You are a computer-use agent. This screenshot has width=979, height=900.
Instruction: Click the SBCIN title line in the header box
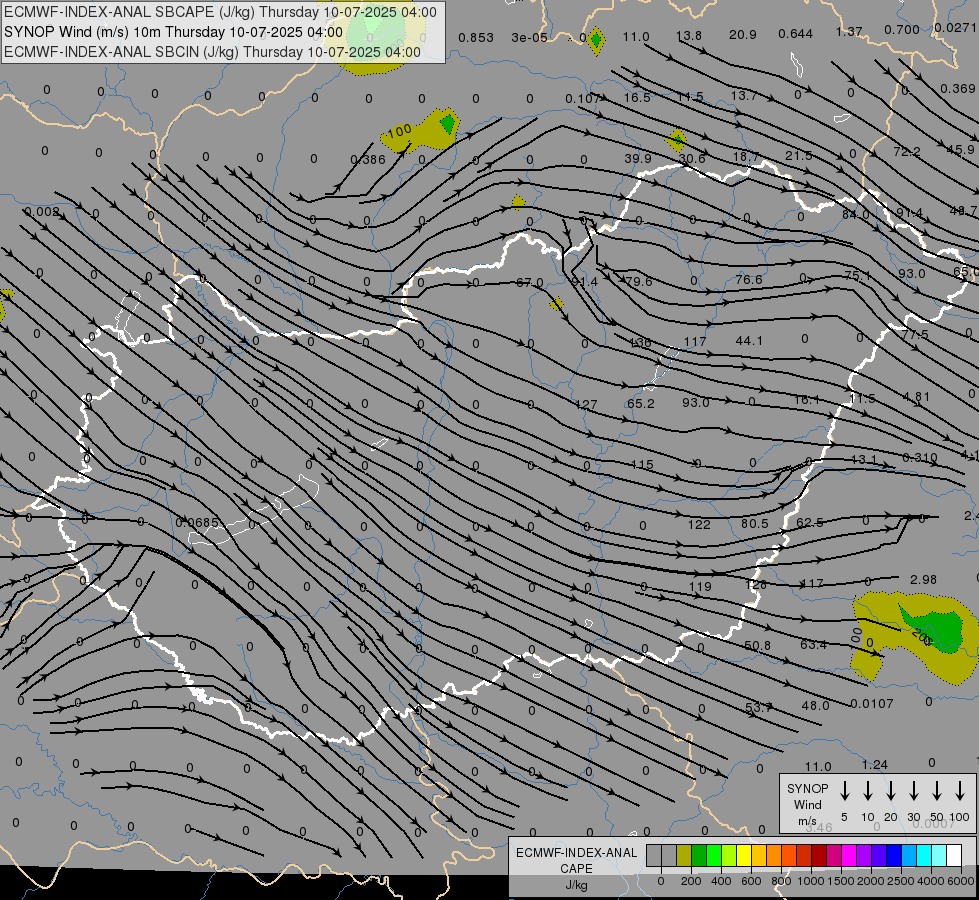(212, 52)
